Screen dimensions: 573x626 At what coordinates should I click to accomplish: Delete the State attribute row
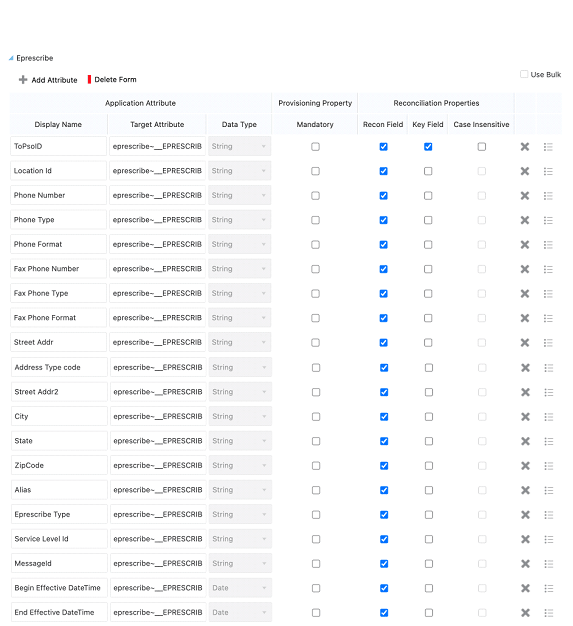525,441
